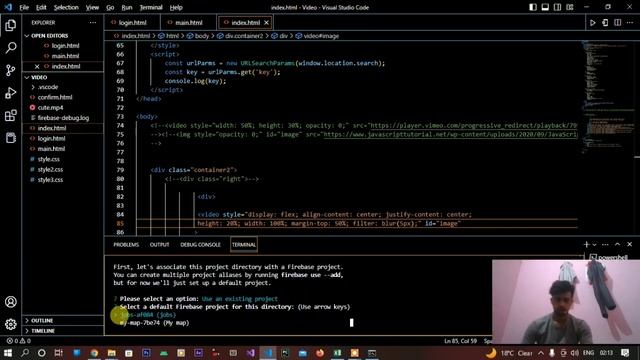Toggle the secondary sidebar layout button

coord(557,7)
